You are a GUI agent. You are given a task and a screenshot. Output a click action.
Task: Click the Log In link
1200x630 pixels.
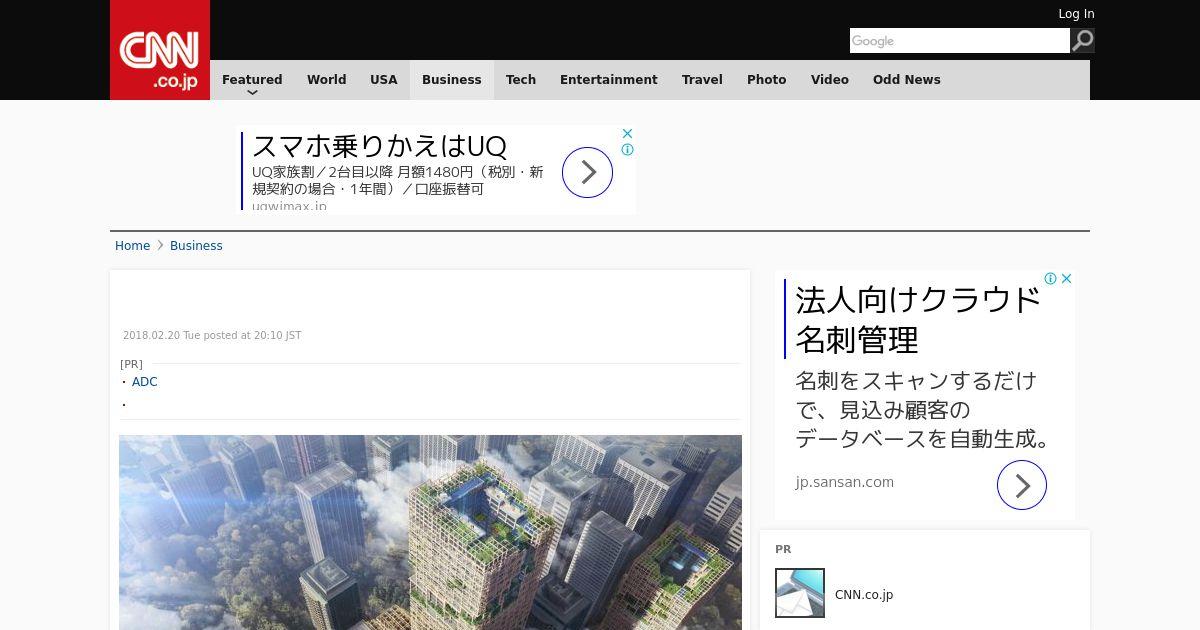[x=1076, y=14]
